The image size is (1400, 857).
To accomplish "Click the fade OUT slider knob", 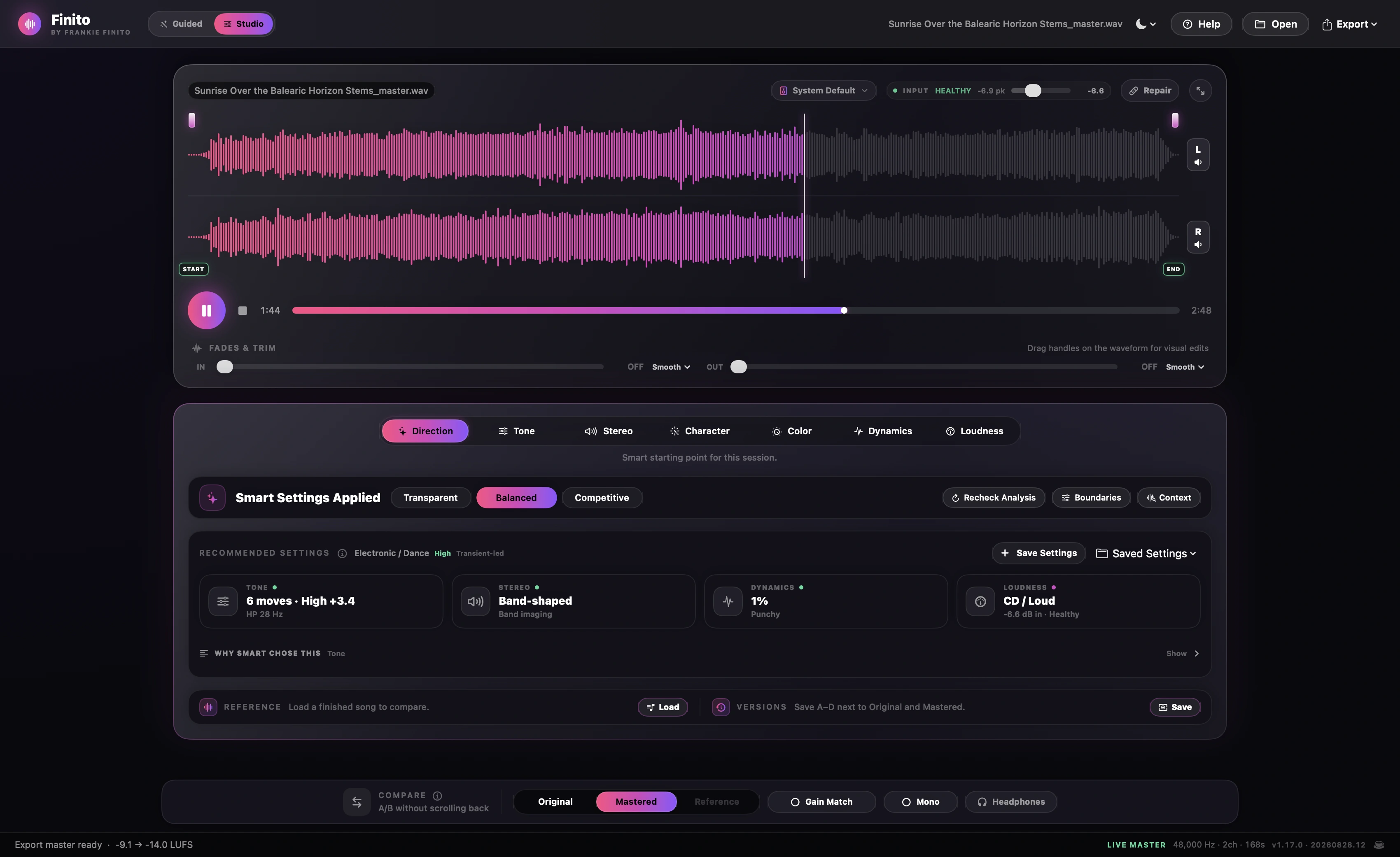I will [739, 367].
